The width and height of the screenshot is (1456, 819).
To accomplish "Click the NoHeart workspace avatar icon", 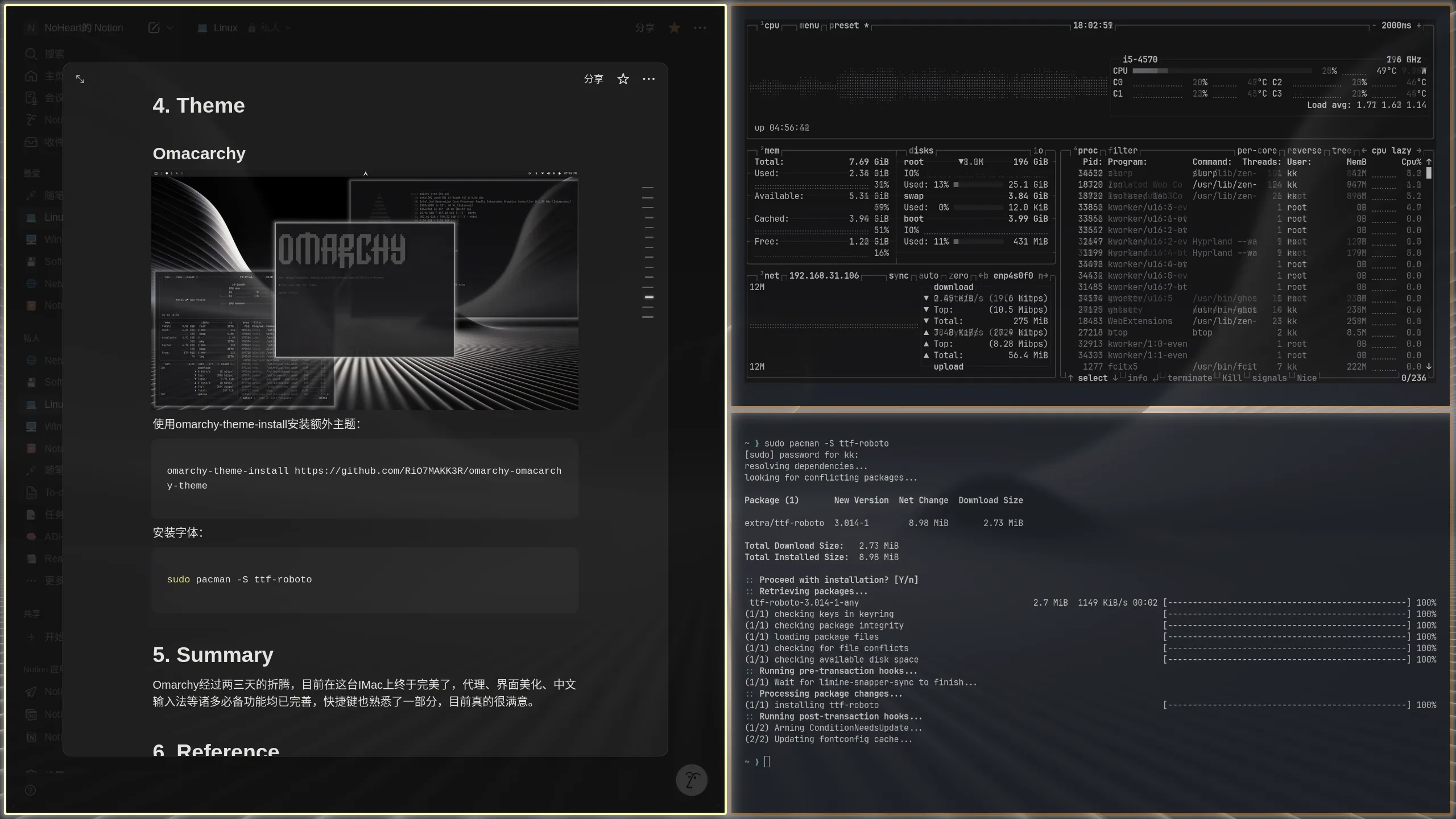I will (x=31, y=28).
